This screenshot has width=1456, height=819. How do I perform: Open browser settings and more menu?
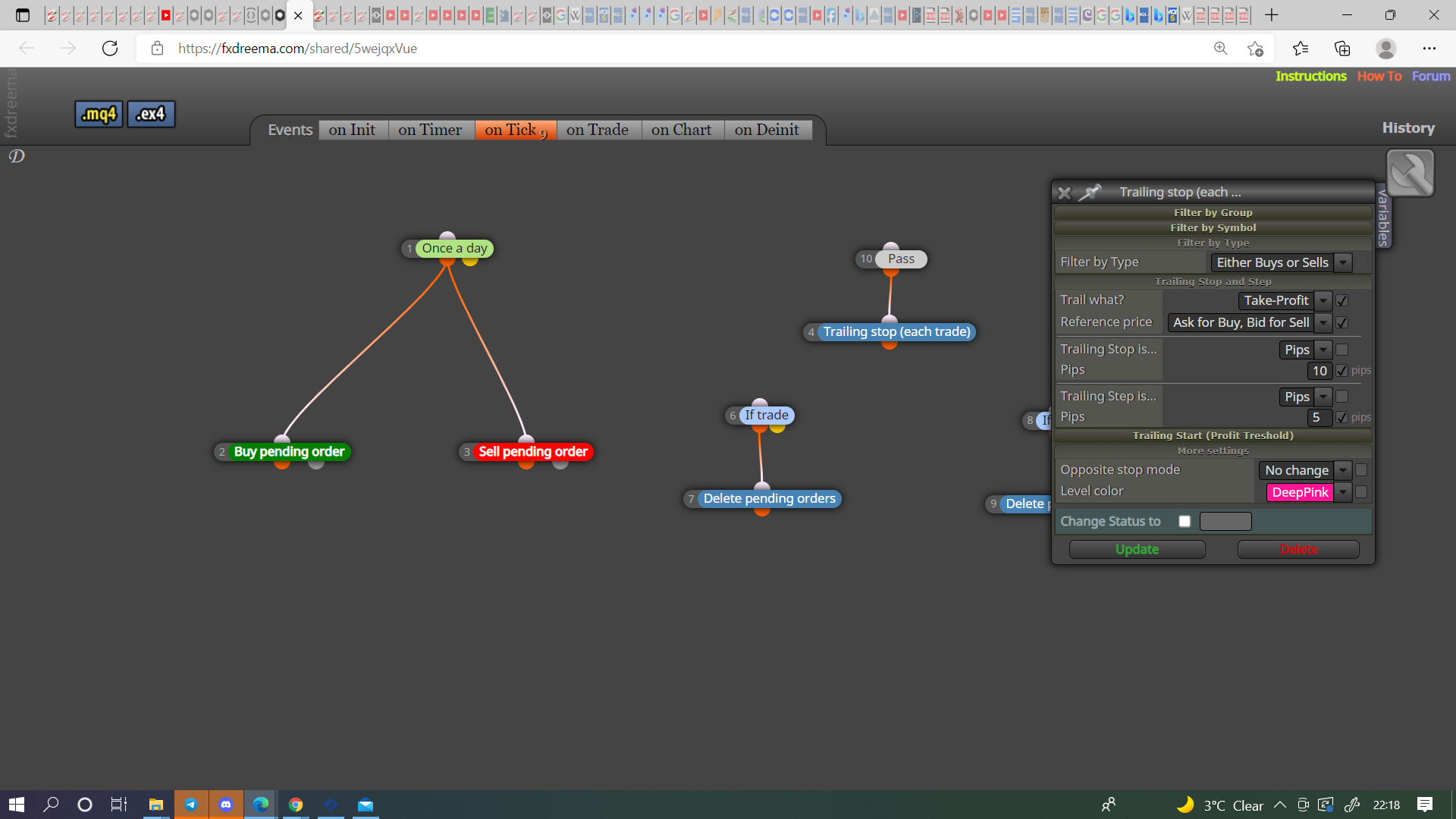1429,49
